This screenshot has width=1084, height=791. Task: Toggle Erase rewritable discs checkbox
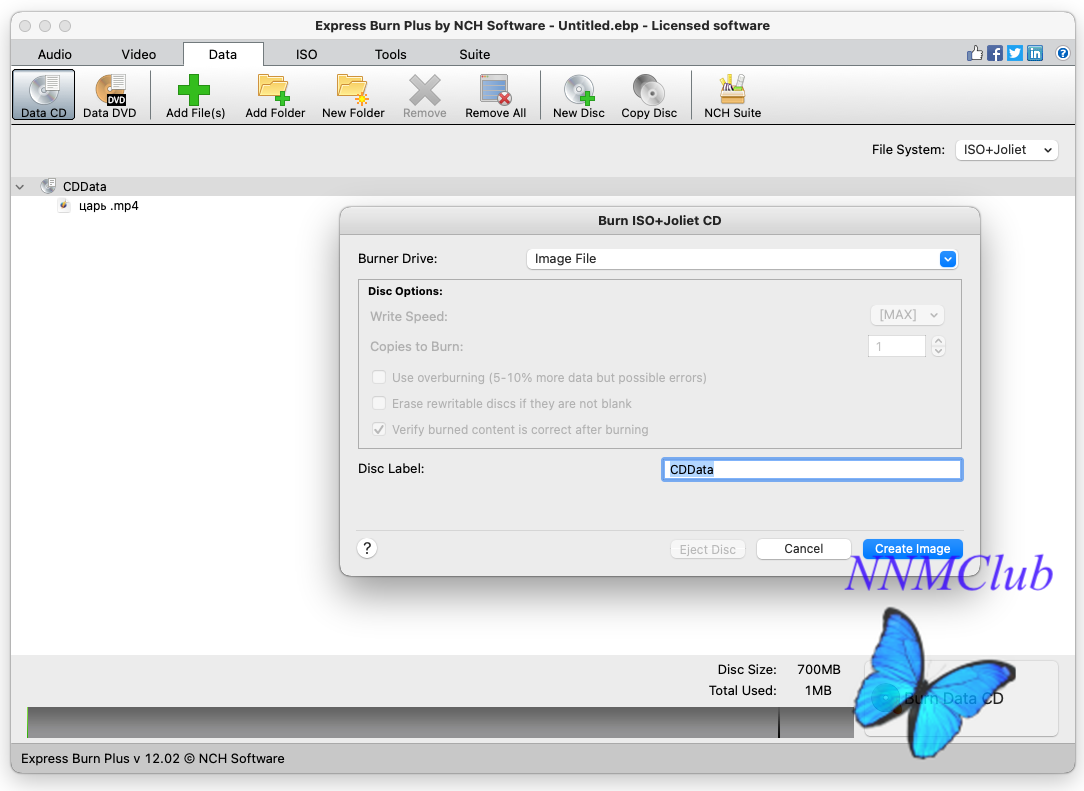[x=379, y=403]
